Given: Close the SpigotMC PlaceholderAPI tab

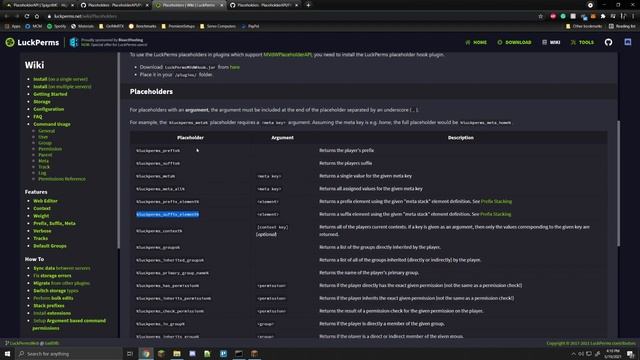Looking at the screenshot, I should [x=72, y=5].
